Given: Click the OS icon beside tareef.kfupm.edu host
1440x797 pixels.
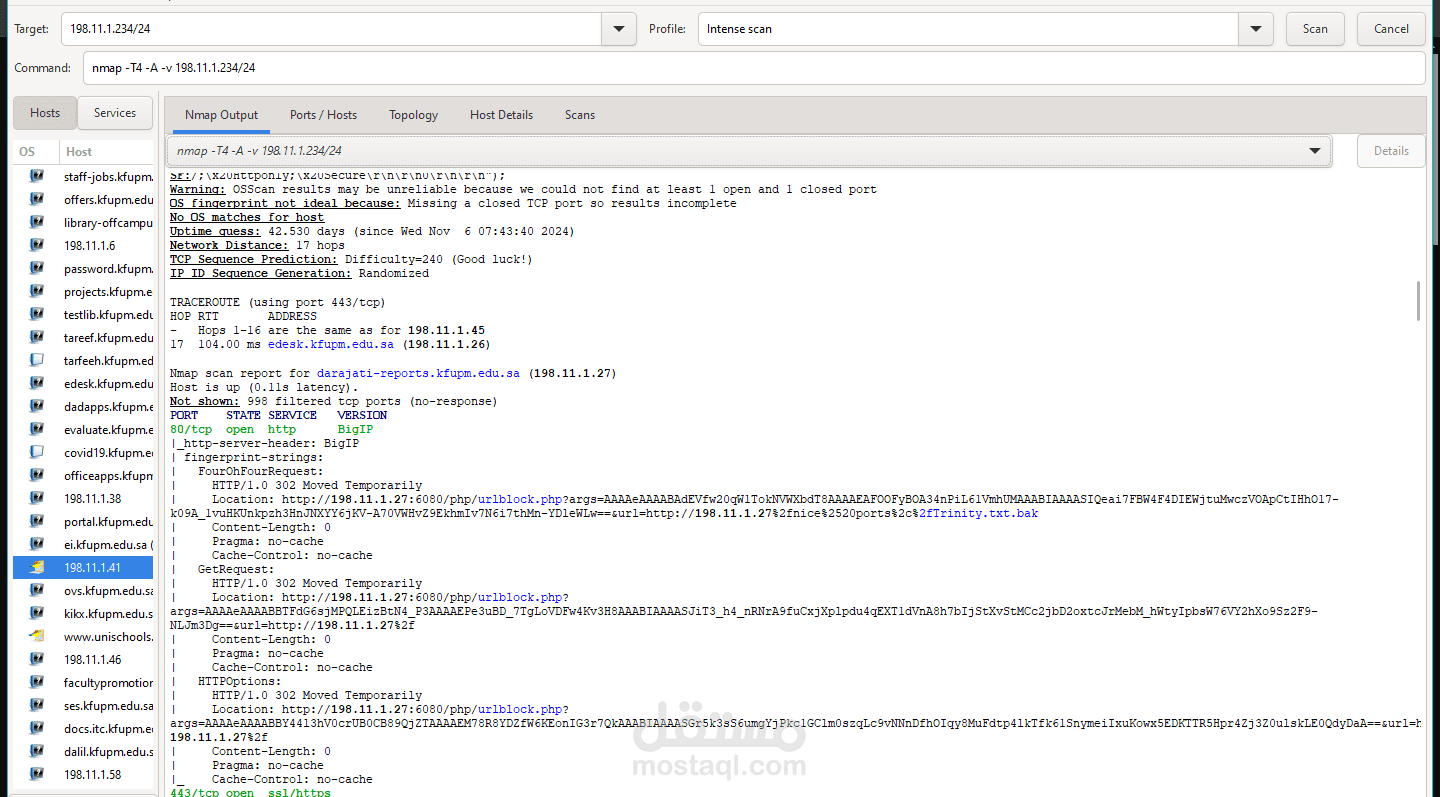Looking at the screenshot, I should 37,337.
